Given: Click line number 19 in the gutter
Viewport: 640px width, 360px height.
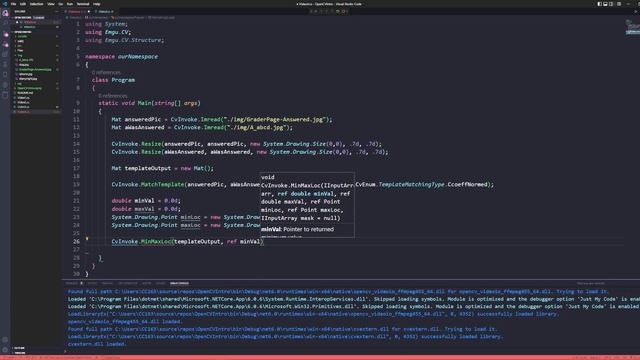Looking at the screenshot, I should click(x=76, y=184).
